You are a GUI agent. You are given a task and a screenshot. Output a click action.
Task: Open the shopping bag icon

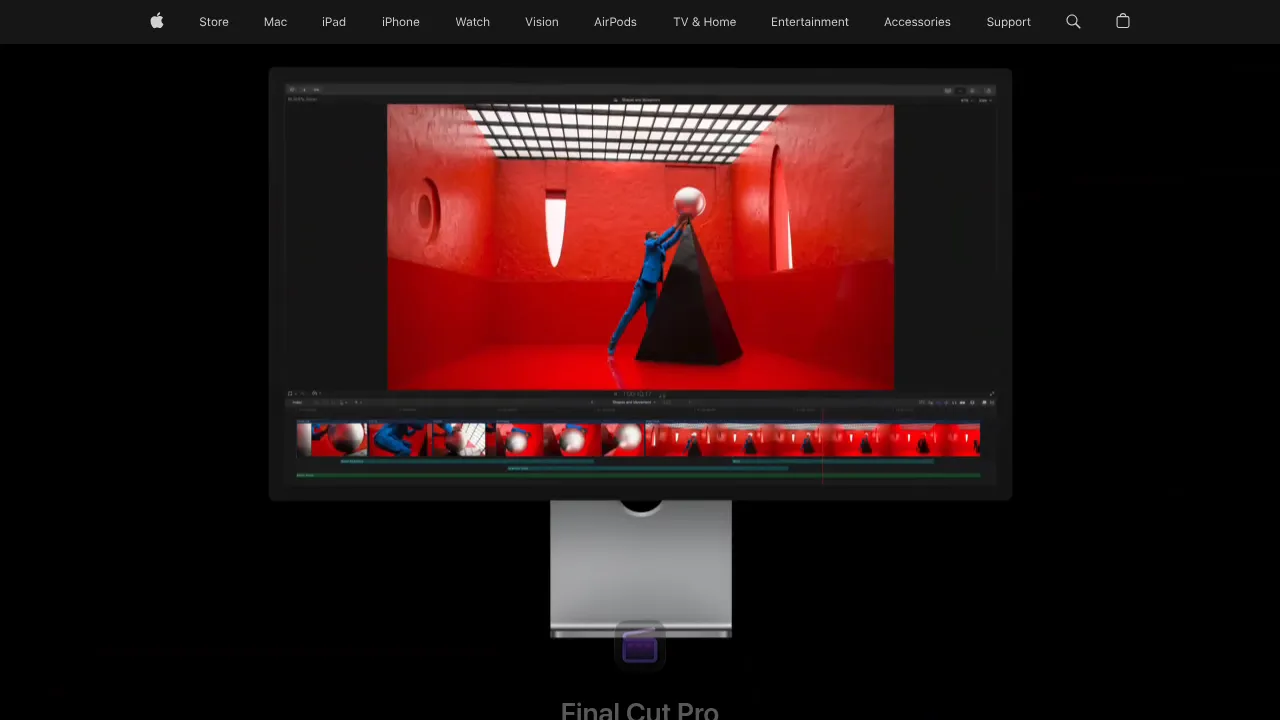click(x=1123, y=21)
